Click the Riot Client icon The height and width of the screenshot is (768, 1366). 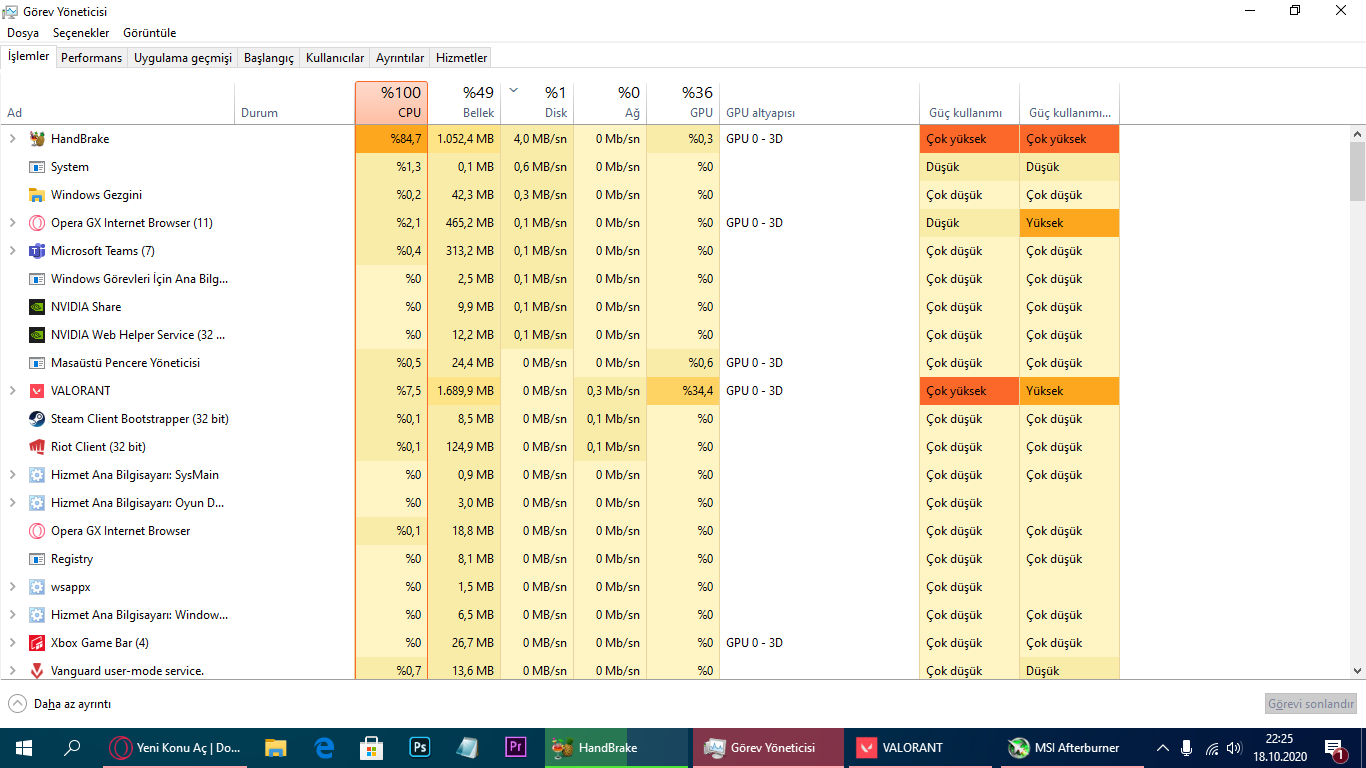click(x=37, y=447)
